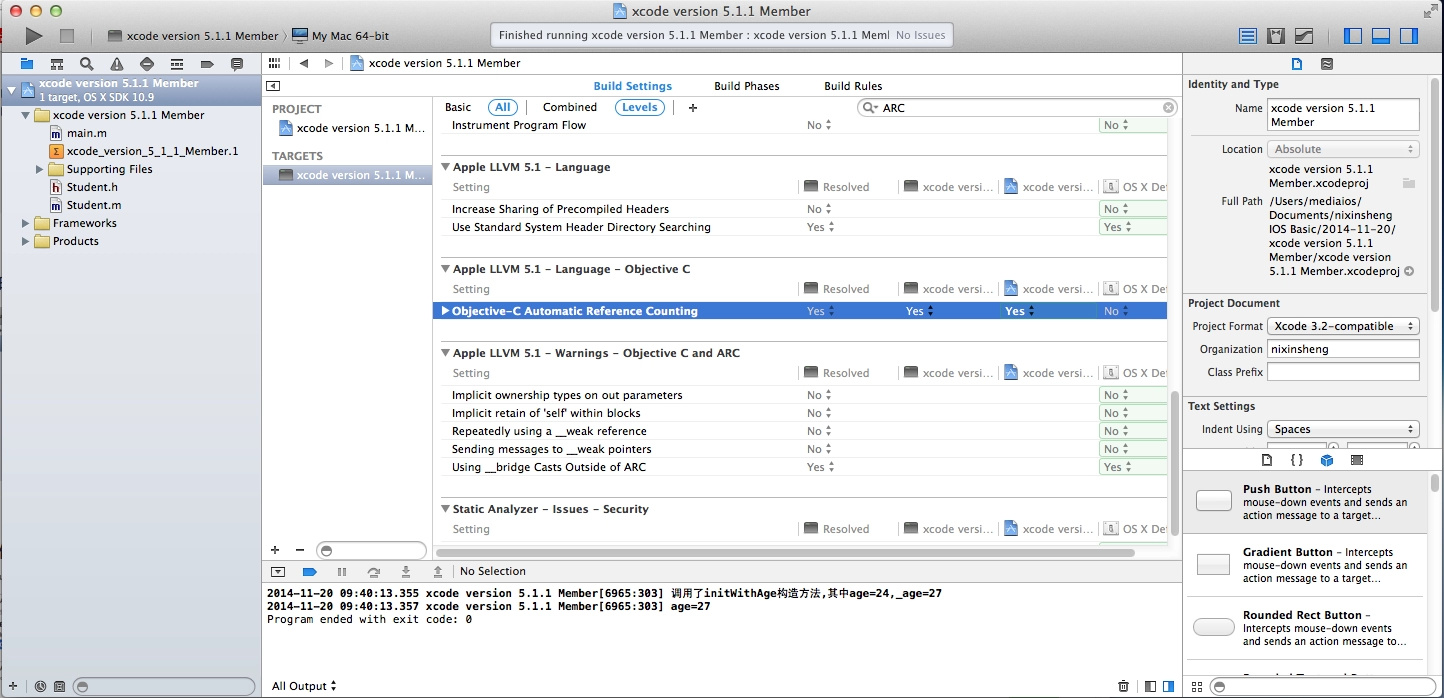Hide the project and targets list
The image size is (1444, 698).
point(273,86)
